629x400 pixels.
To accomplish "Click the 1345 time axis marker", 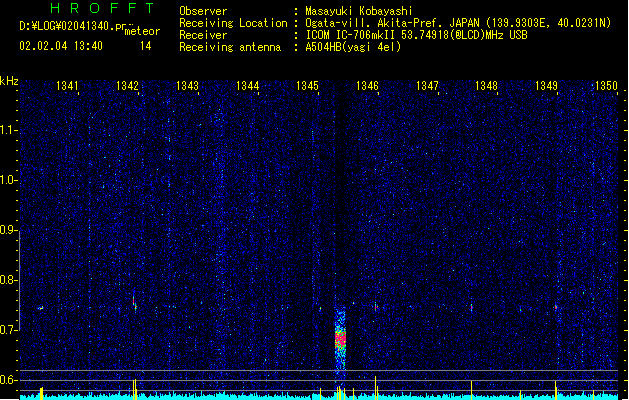I will 307,86.
